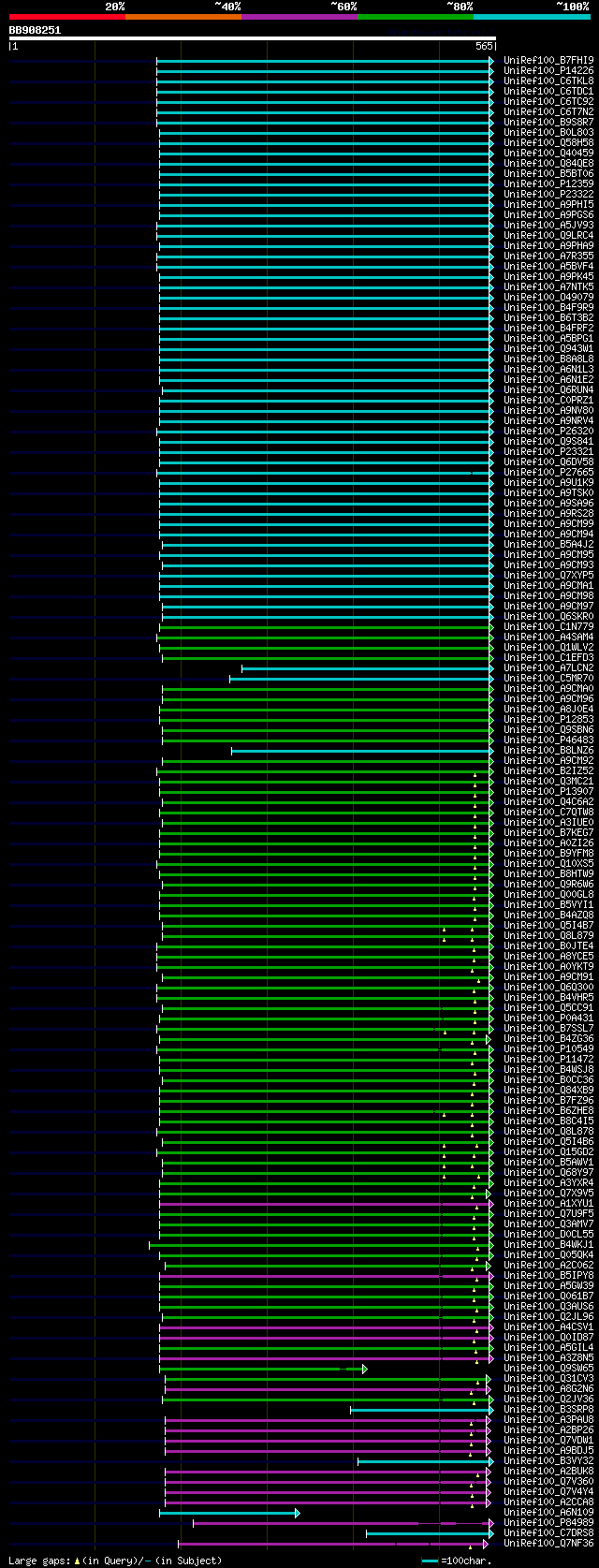Screen dimensions: 599x1568
Task: Select hit UniRef100_B0L803
Action: pos(548,132)
